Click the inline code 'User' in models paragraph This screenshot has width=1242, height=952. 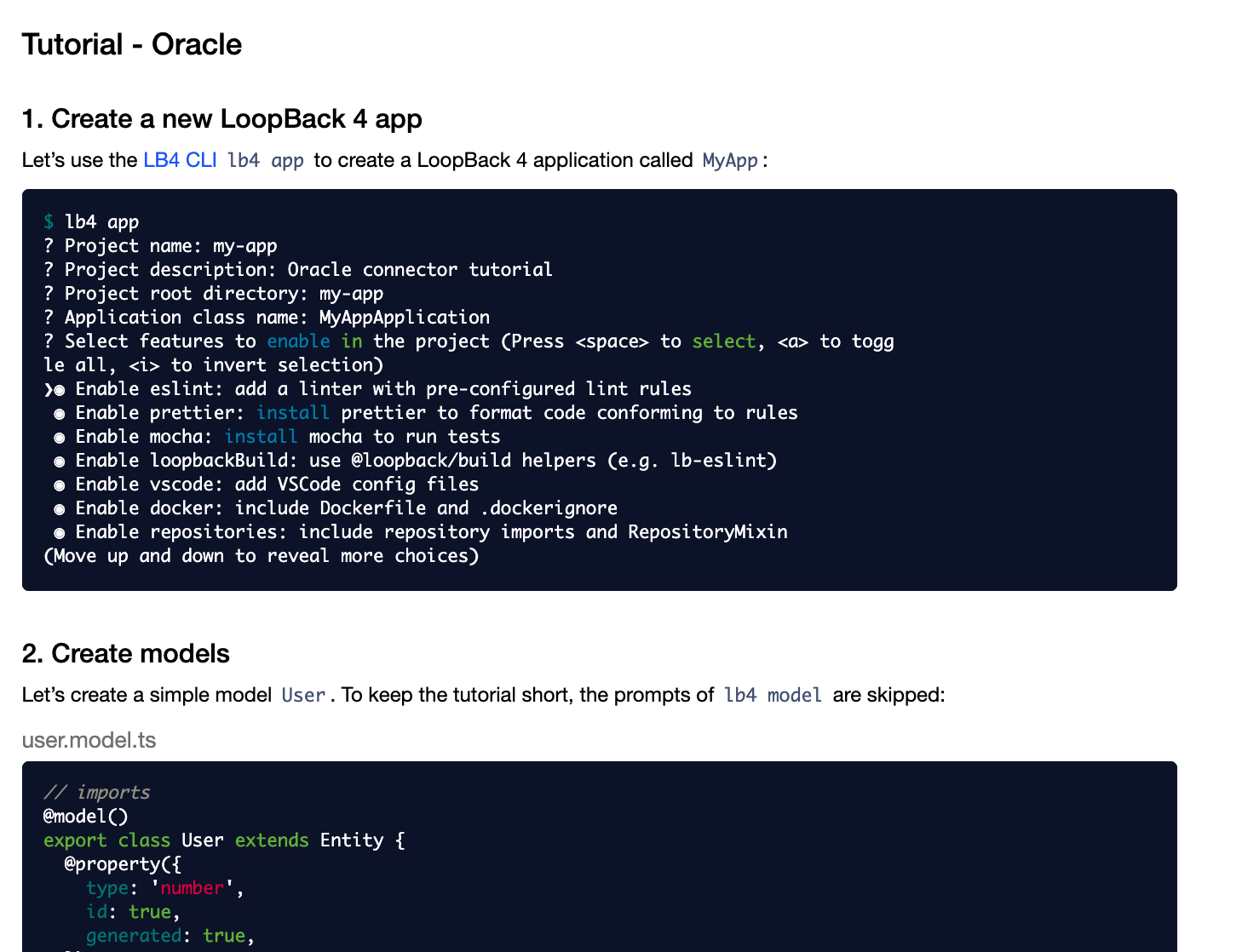[x=303, y=695]
